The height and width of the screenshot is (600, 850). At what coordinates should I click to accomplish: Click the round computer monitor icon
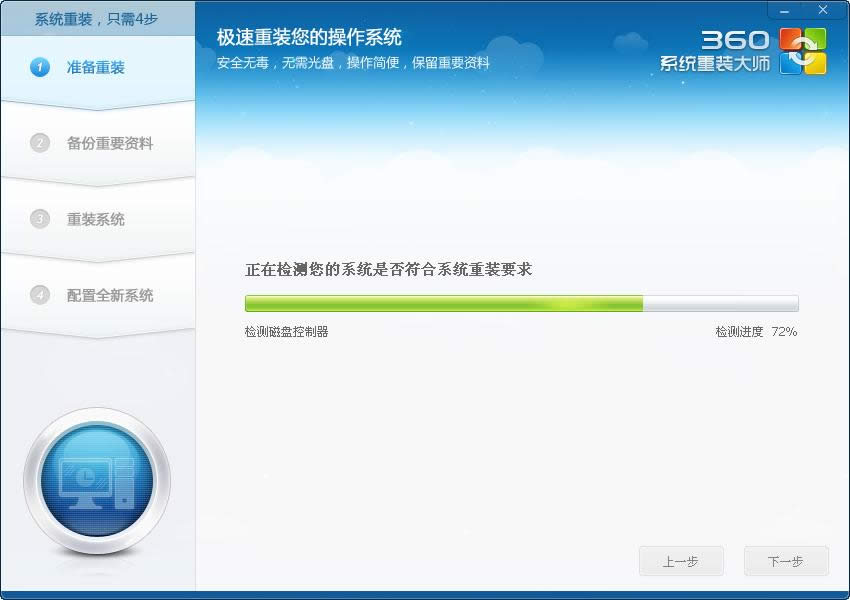97,482
